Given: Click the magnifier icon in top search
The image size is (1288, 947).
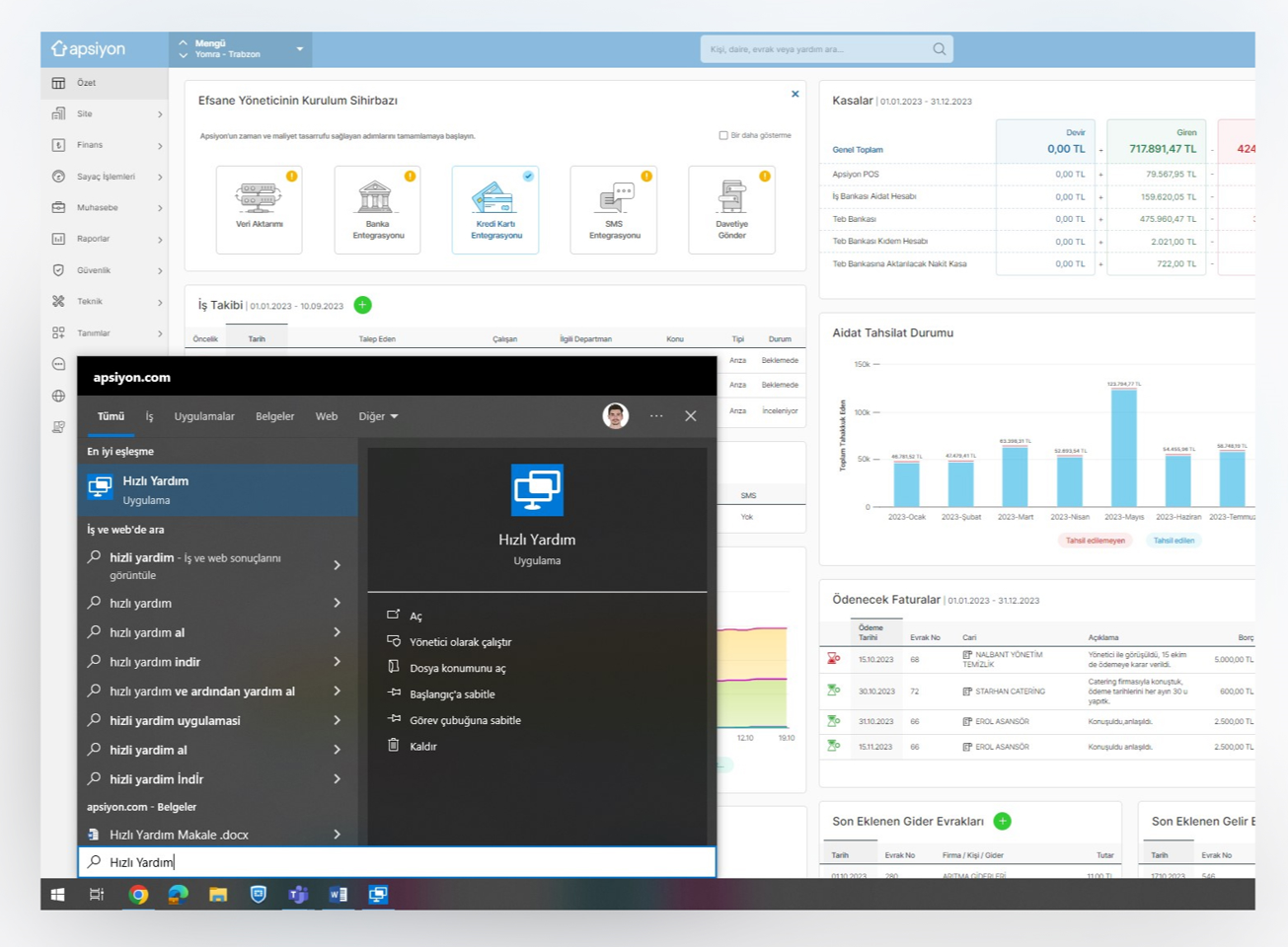Looking at the screenshot, I should coord(939,49).
